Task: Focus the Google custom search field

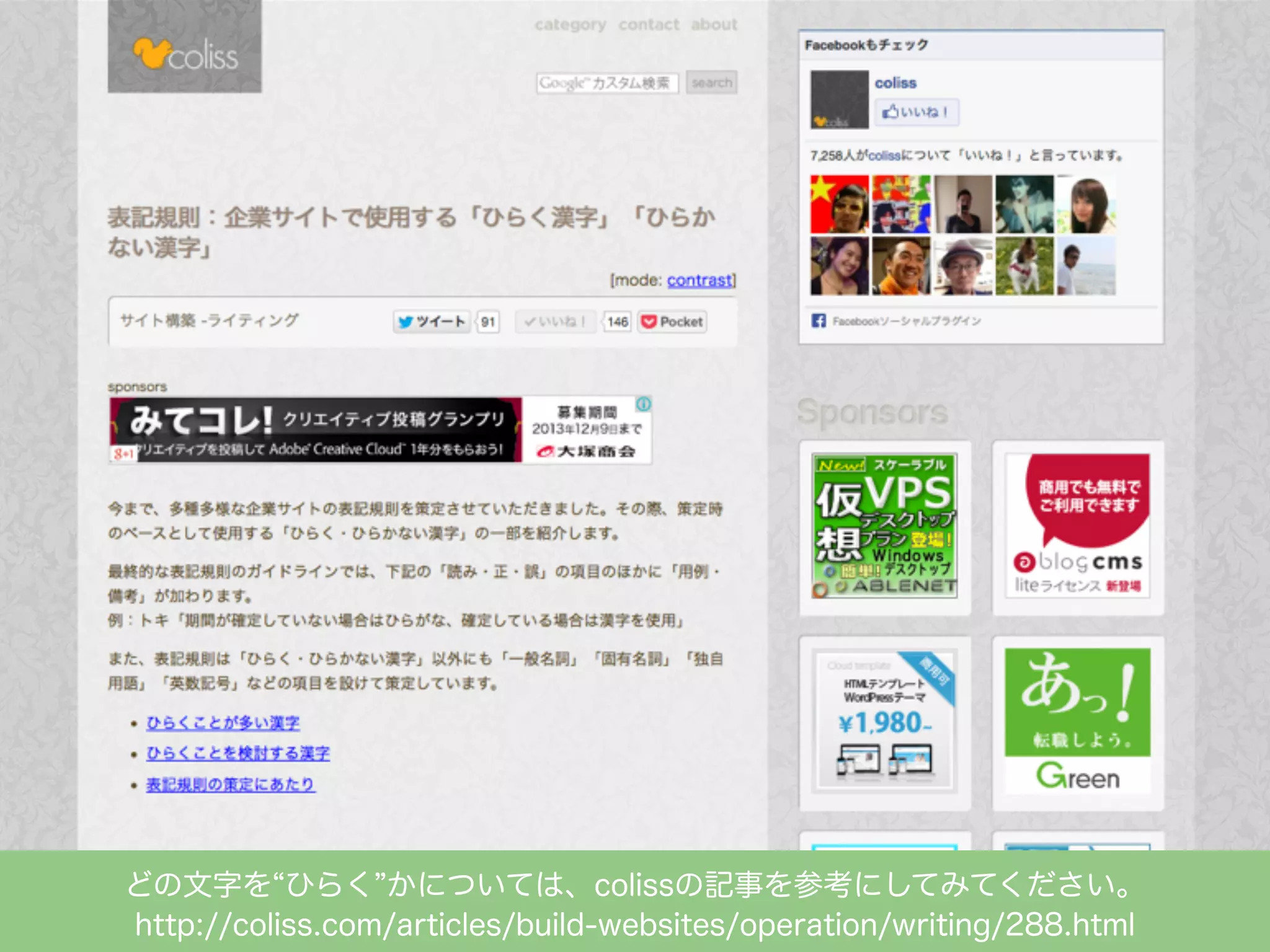Action: click(607, 83)
